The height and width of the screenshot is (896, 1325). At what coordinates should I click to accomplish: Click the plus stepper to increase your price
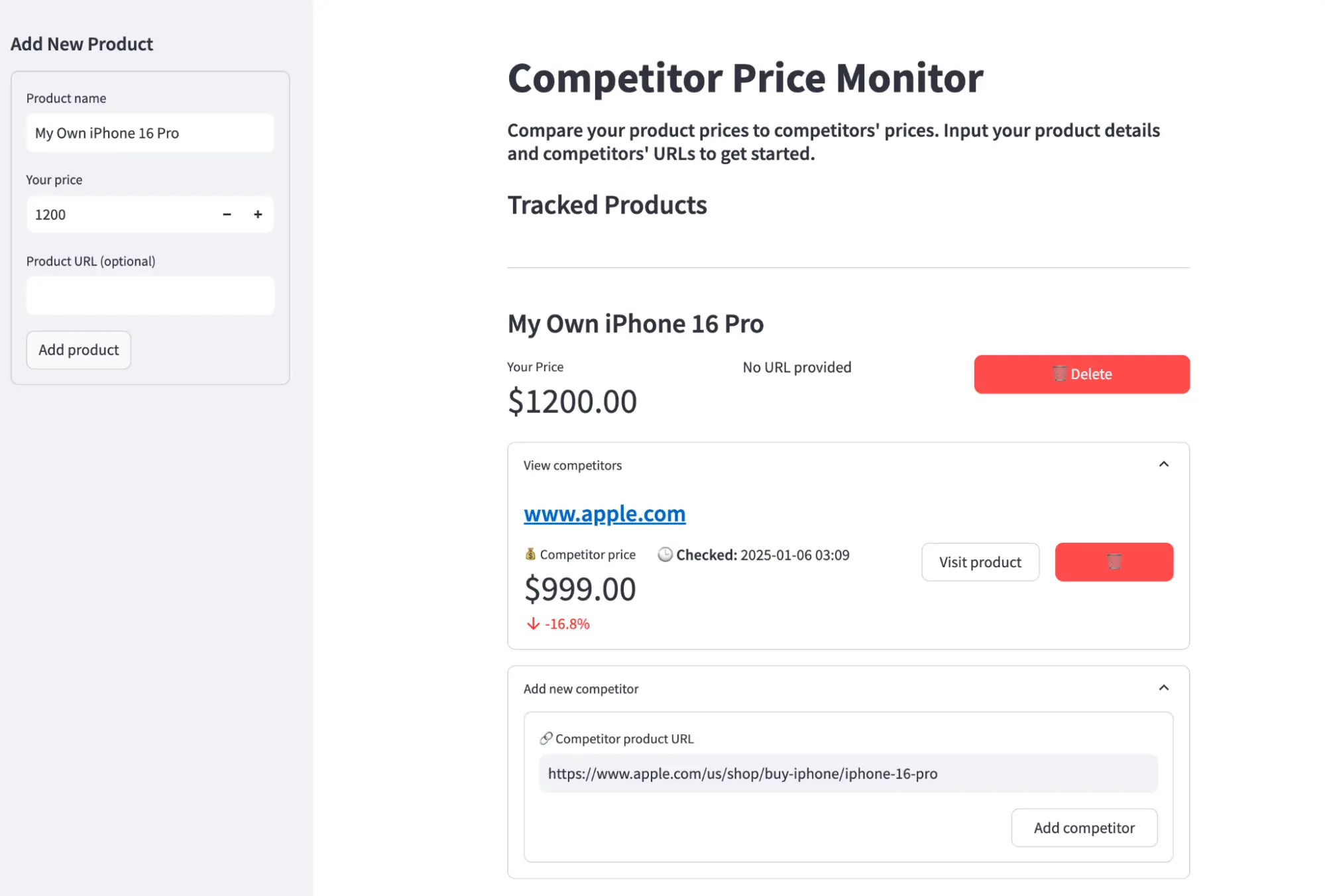258,214
